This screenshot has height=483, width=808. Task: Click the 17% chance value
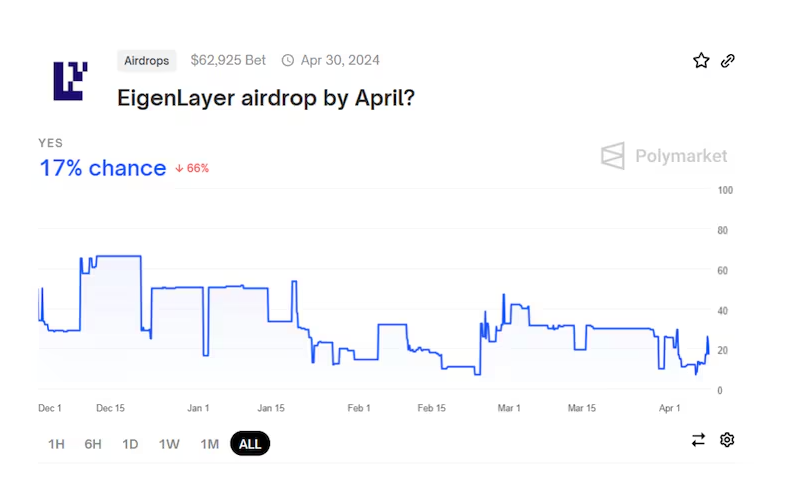[103, 168]
